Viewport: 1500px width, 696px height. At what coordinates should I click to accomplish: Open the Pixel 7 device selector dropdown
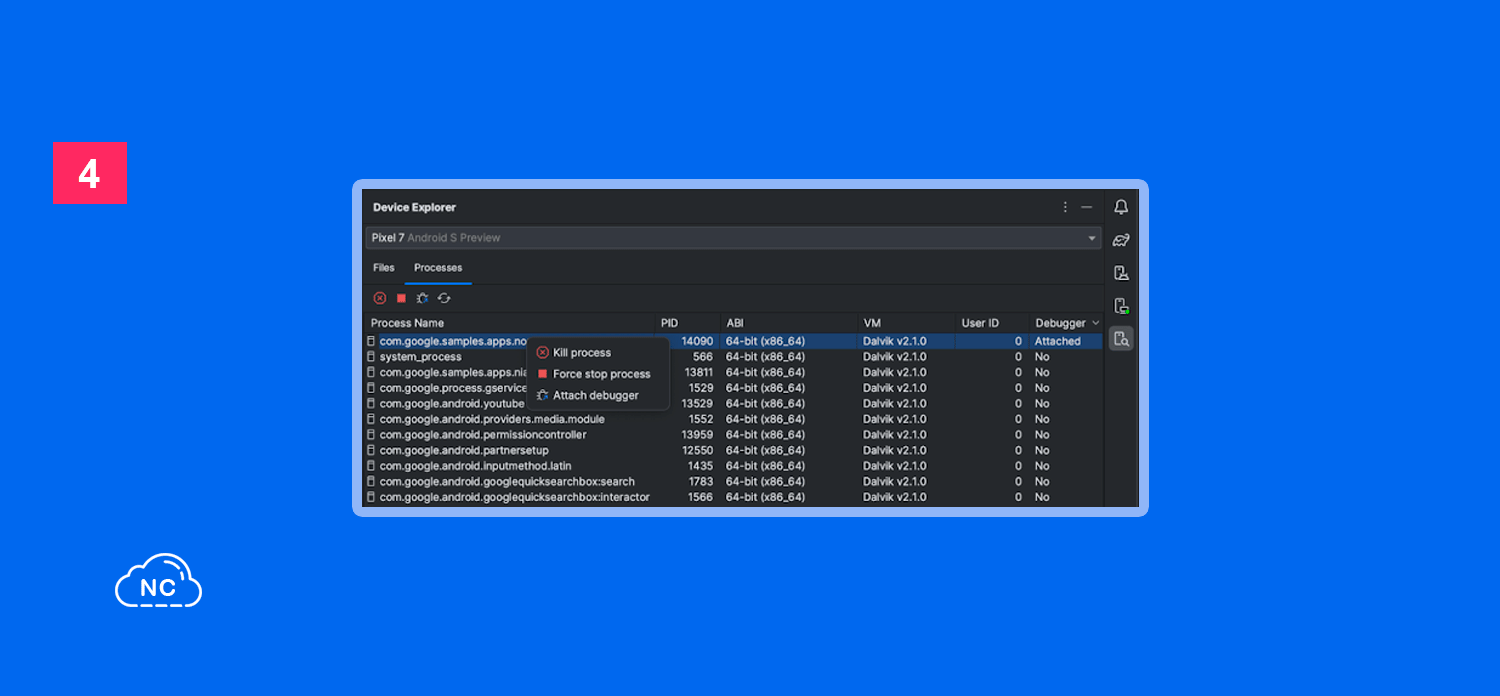click(x=733, y=238)
